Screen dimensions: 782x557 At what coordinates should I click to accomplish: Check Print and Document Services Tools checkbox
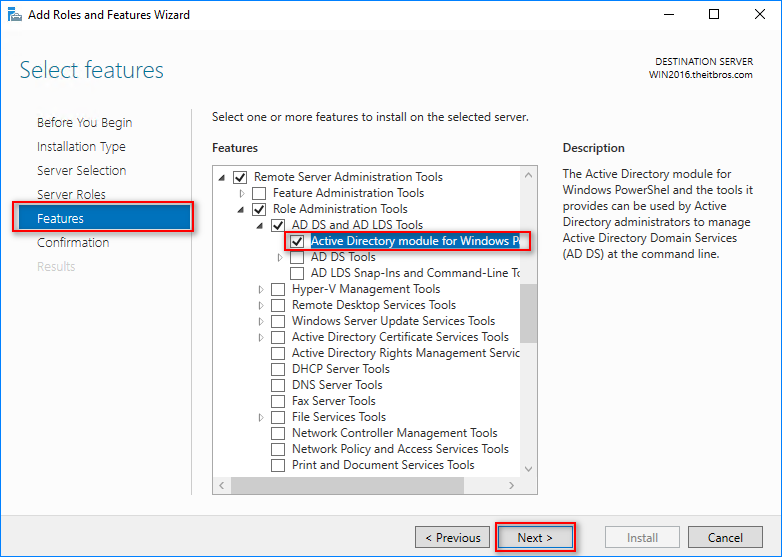[278, 465]
